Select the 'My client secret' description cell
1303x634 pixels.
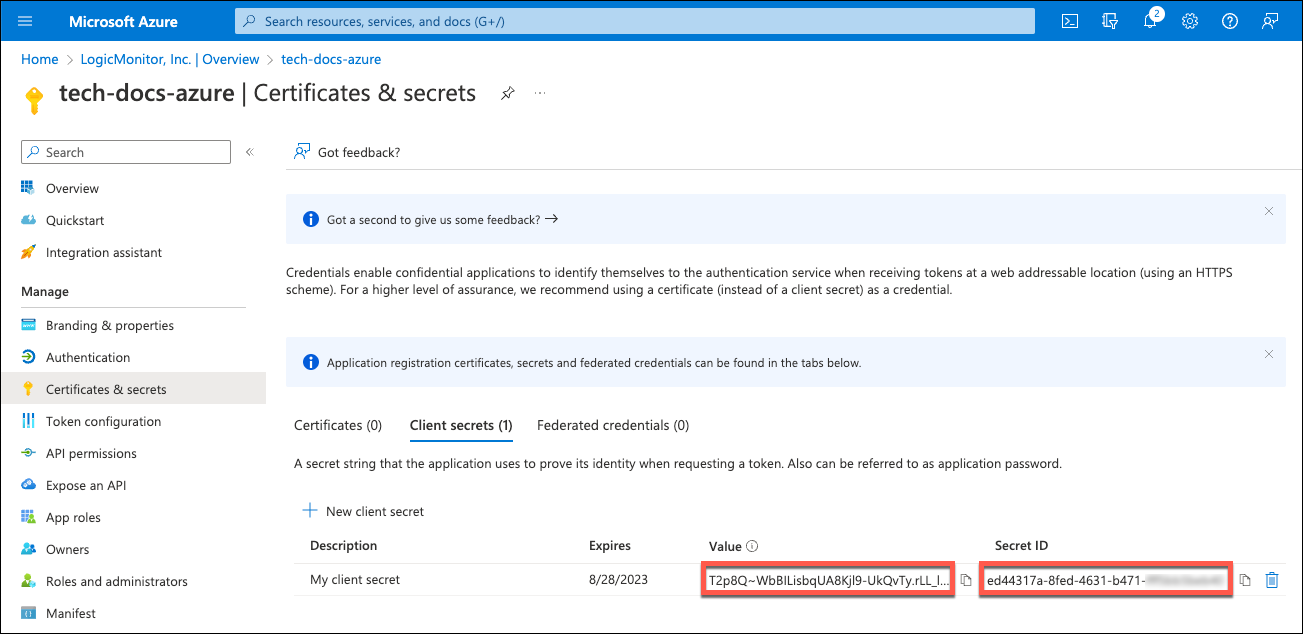355,580
